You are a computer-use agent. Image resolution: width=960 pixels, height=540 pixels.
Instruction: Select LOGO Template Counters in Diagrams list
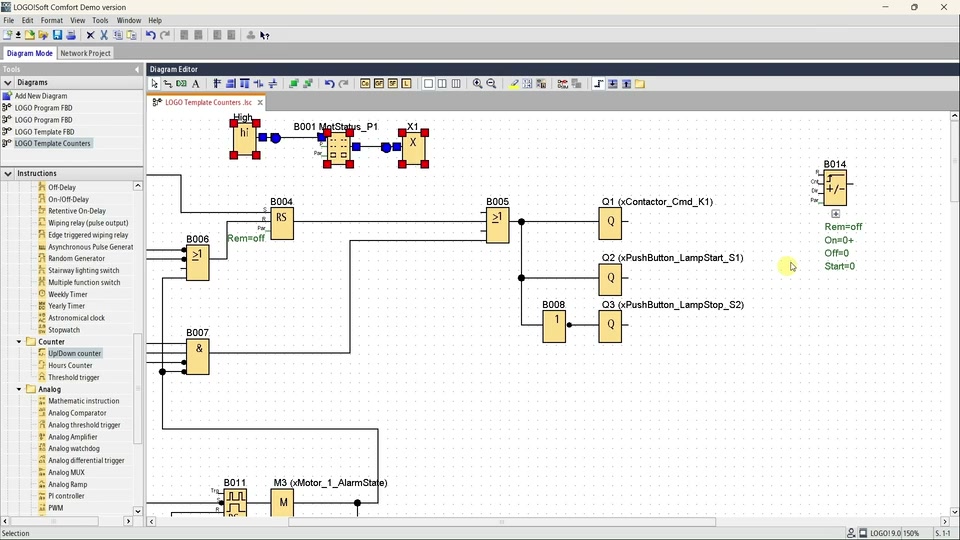(x=53, y=143)
